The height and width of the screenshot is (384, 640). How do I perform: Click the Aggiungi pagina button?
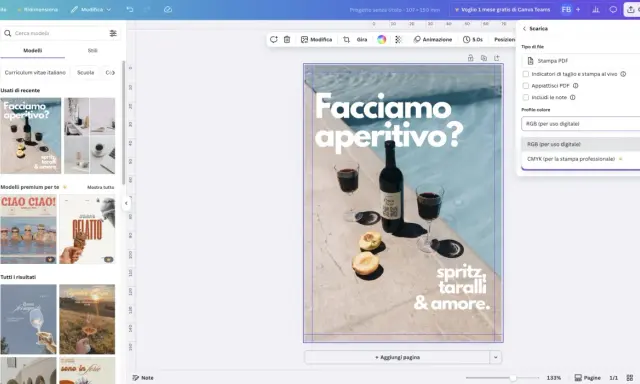pyautogui.click(x=397, y=357)
